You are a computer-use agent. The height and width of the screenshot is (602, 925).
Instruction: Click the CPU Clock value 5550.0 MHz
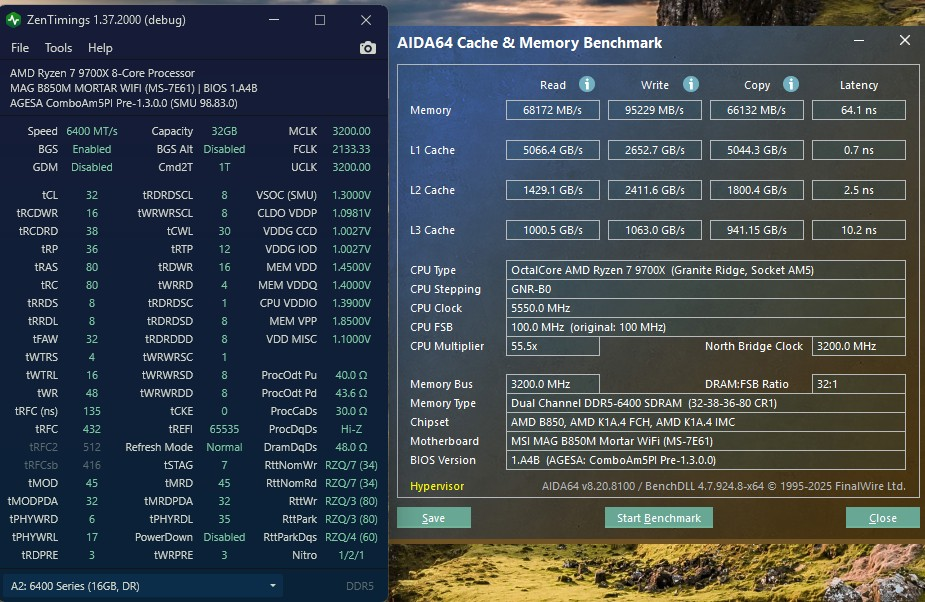click(x=706, y=307)
